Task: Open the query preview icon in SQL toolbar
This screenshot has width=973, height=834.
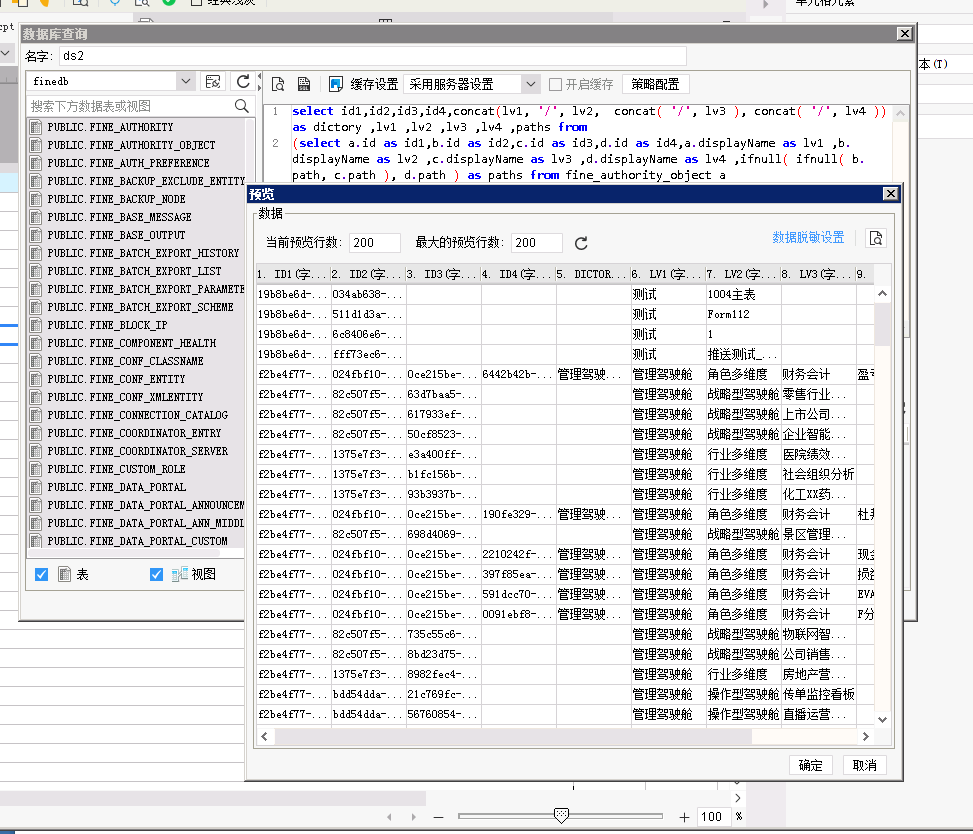Action: [x=278, y=84]
